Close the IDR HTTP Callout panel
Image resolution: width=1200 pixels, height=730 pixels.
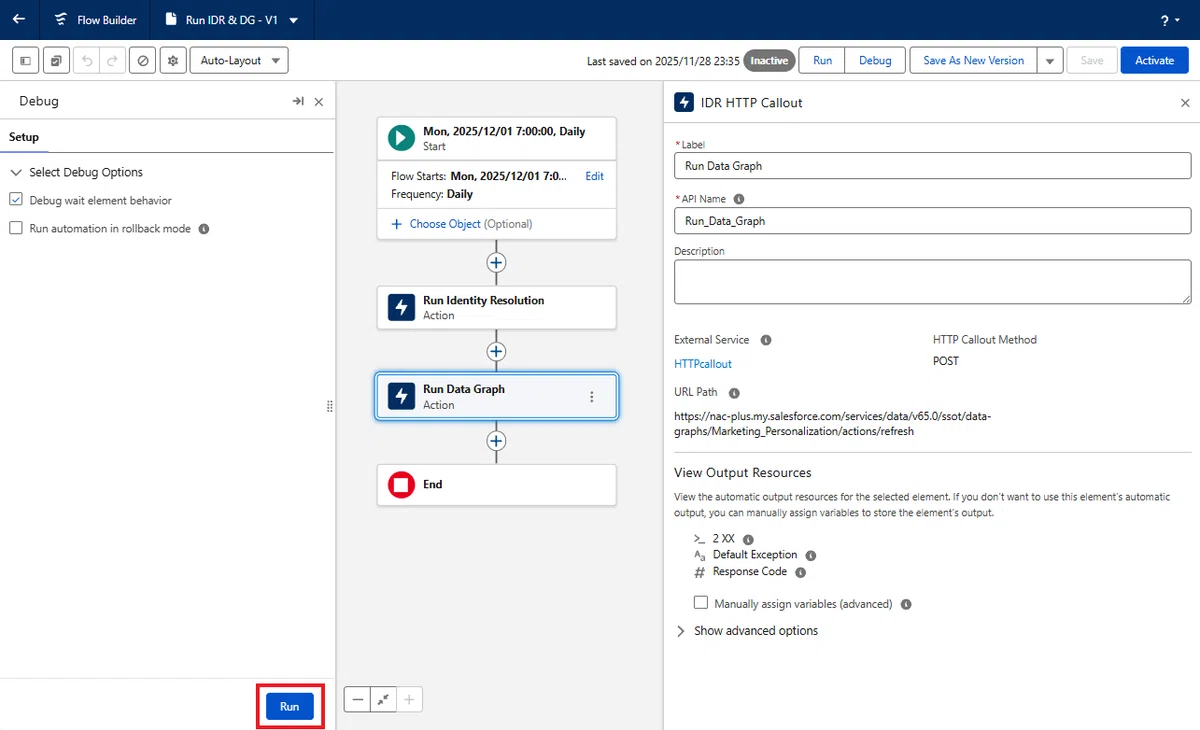coord(1185,103)
